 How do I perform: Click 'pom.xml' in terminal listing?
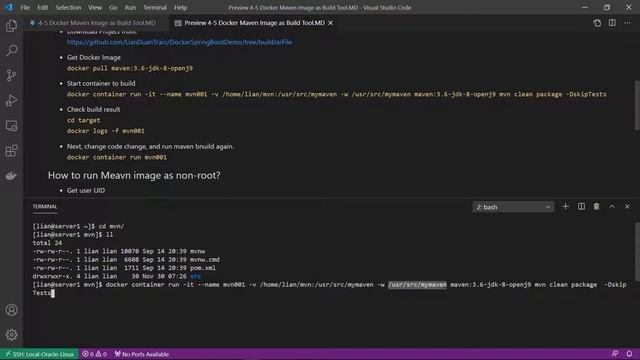203,268
